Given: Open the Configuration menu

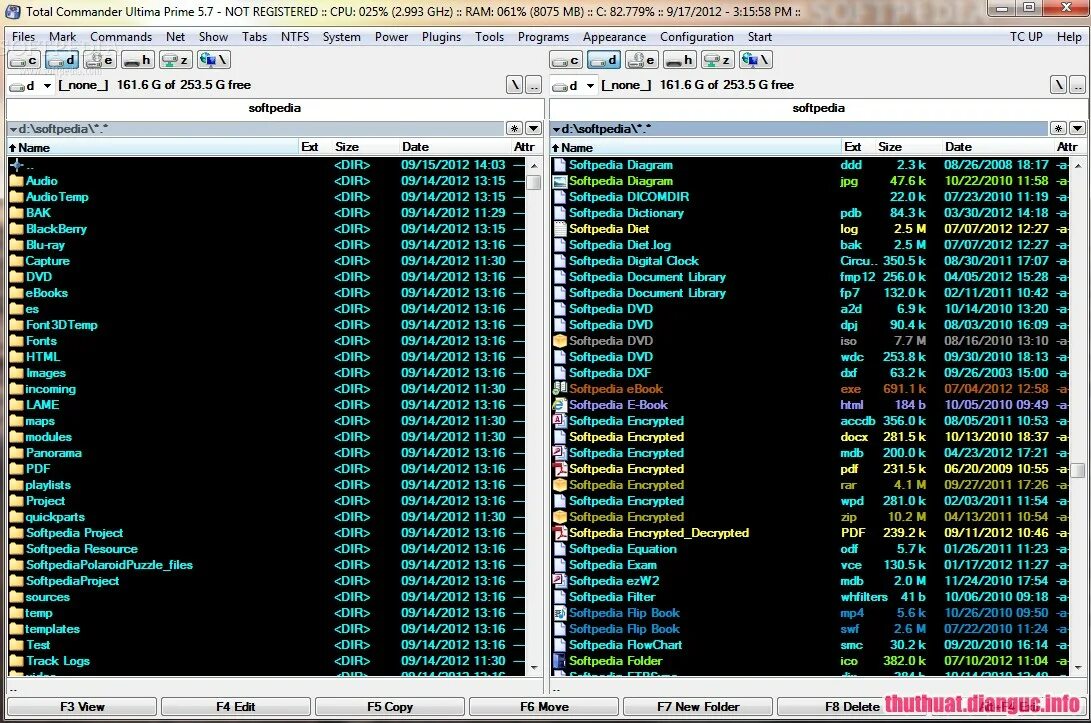Looking at the screenshot, I should click(x=696, y=37).
